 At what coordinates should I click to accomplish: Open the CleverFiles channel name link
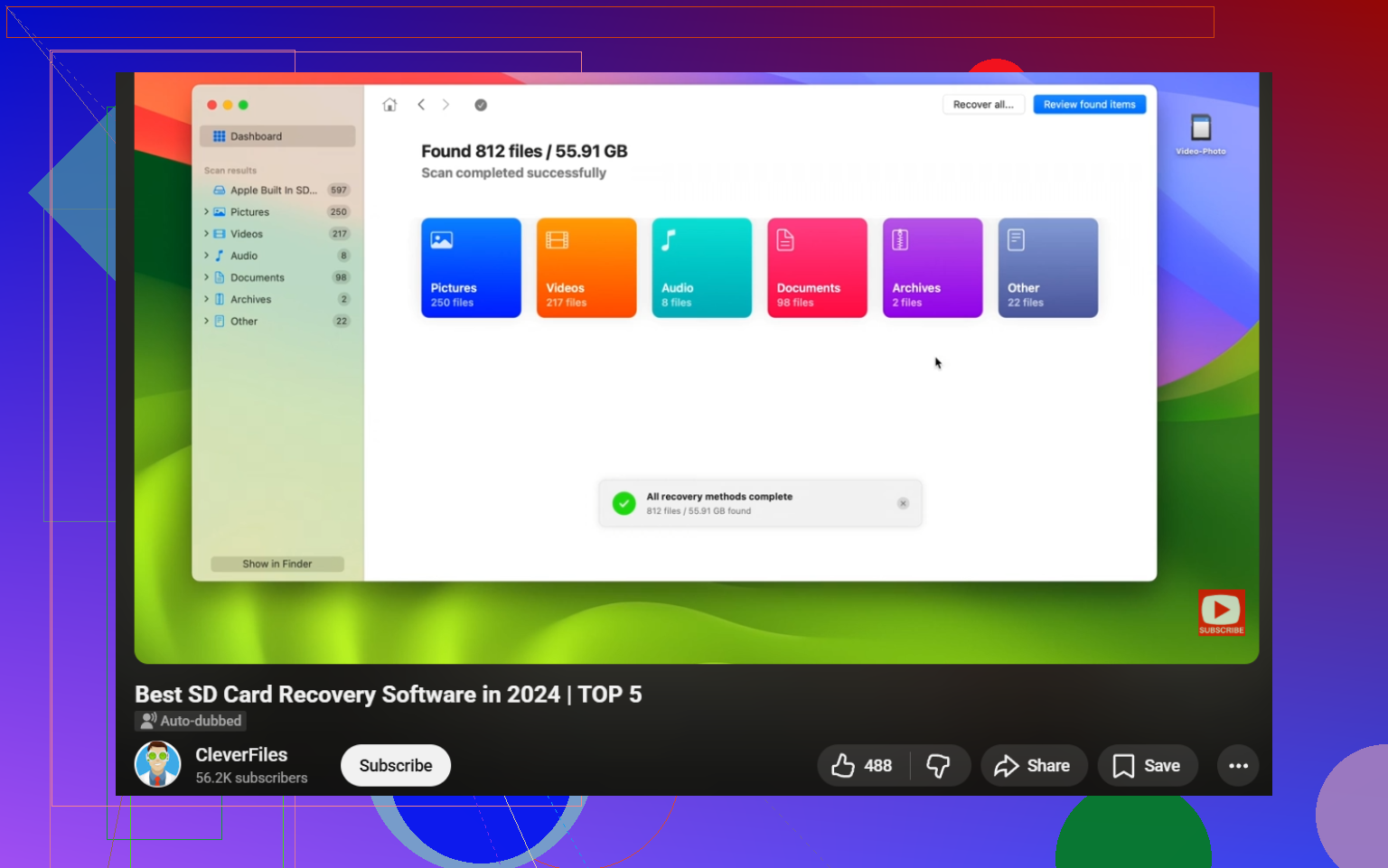[241, 755]
